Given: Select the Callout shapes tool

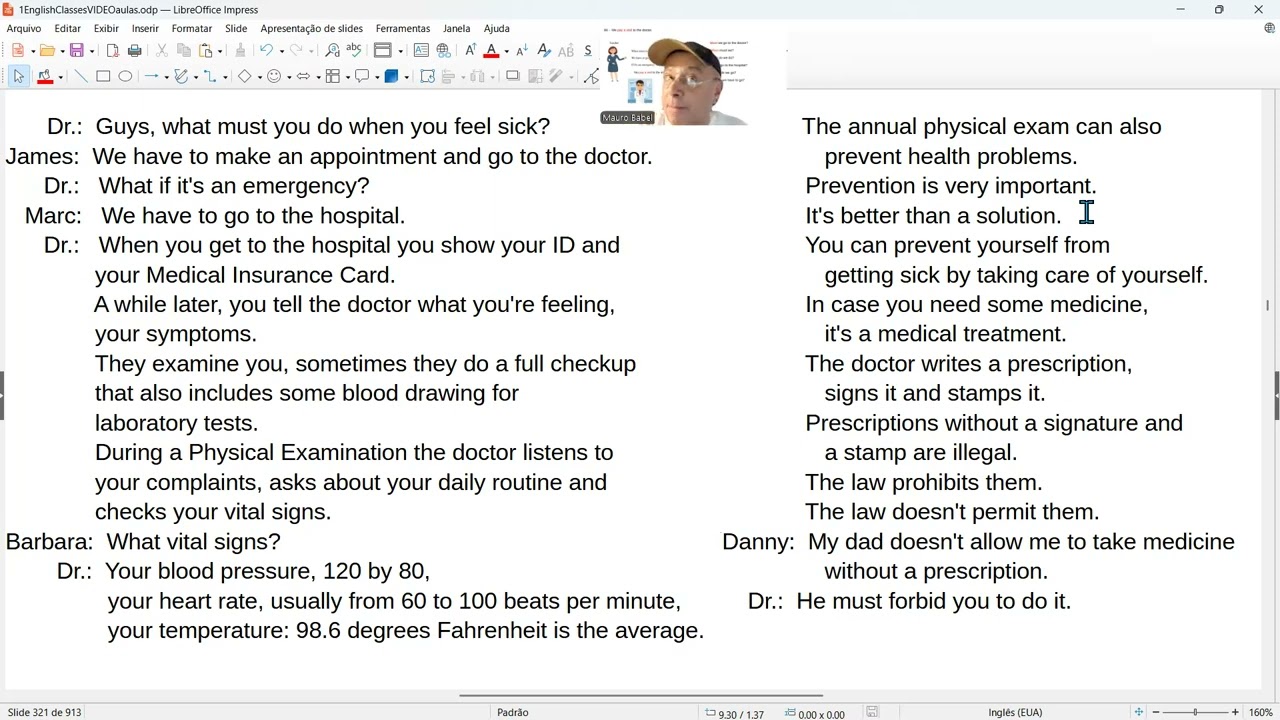Looking at the screenshot, I should pos(362,76).
